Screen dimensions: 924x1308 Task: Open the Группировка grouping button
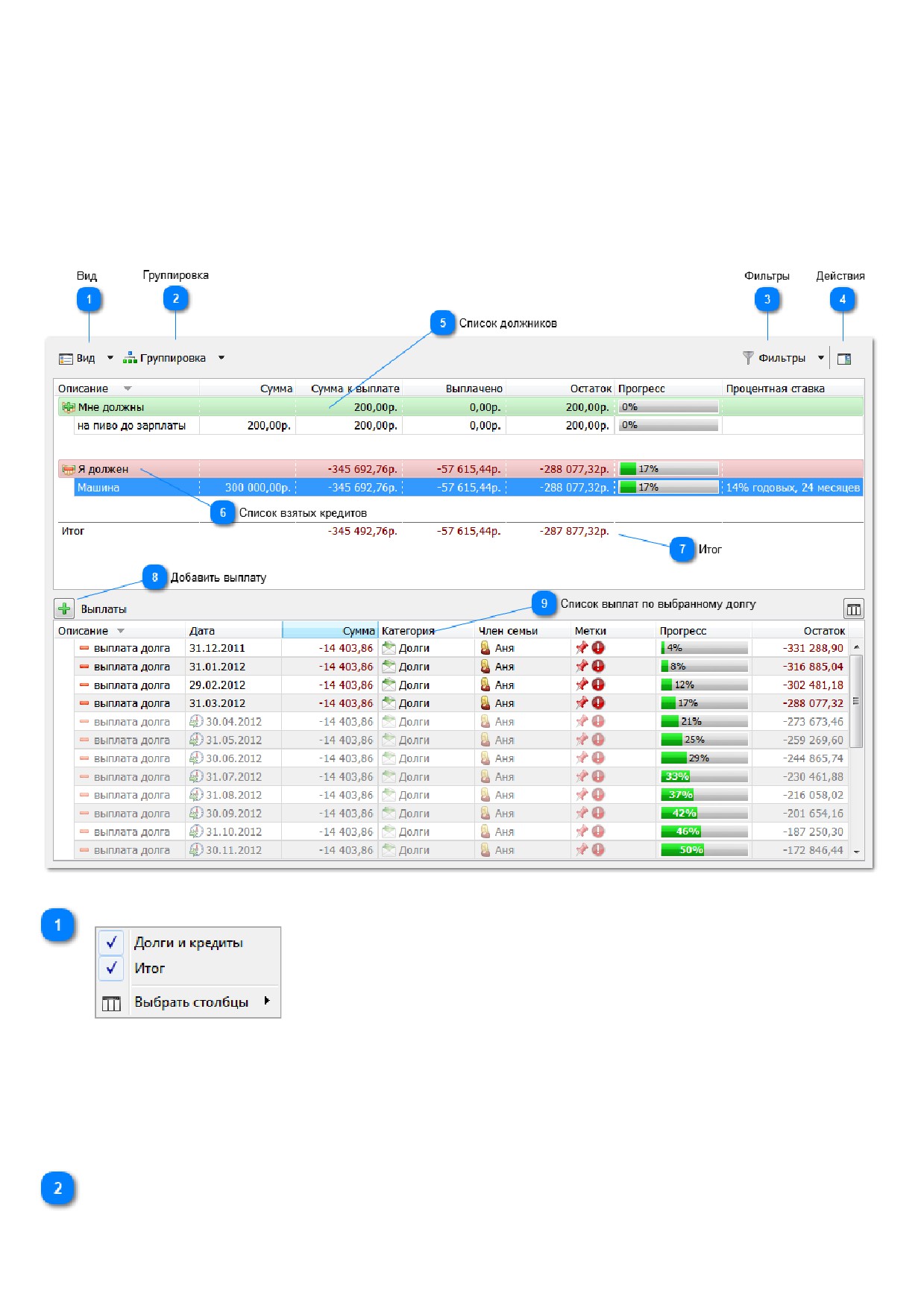[x=164, y=358]
